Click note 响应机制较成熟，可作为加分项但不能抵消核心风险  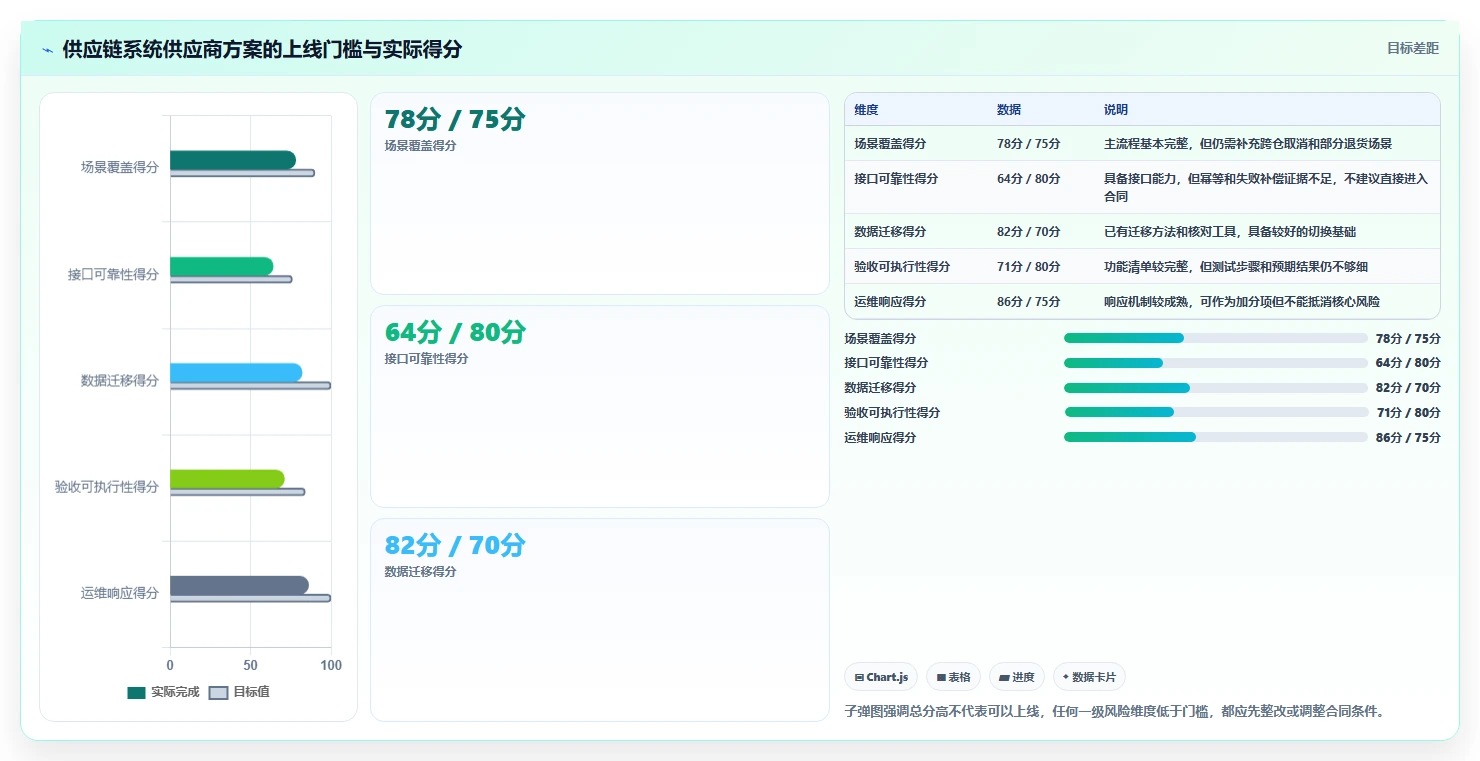click(x=1242, y=302)
